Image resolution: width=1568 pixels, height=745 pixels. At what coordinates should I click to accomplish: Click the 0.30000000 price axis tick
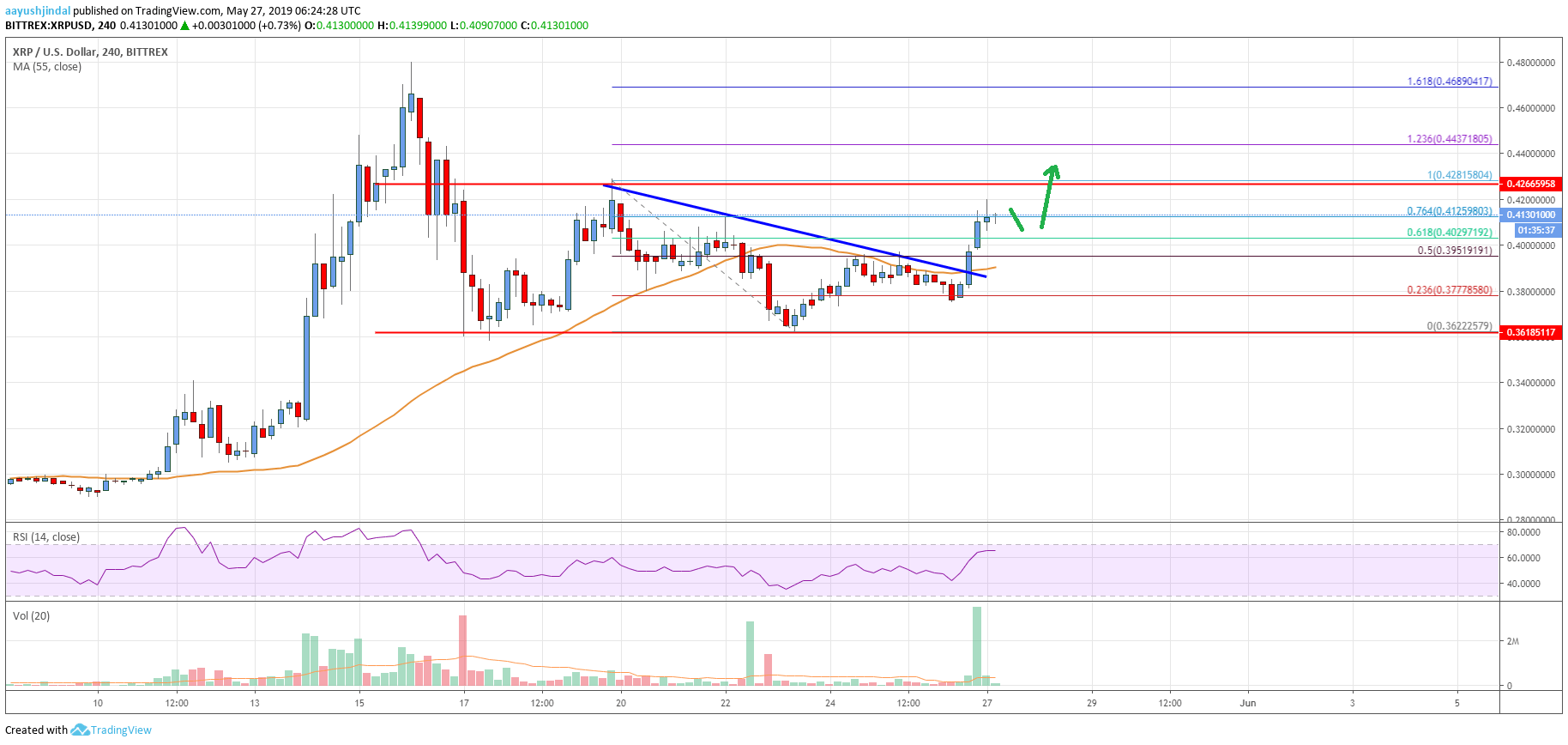(x=1531, y=475)
